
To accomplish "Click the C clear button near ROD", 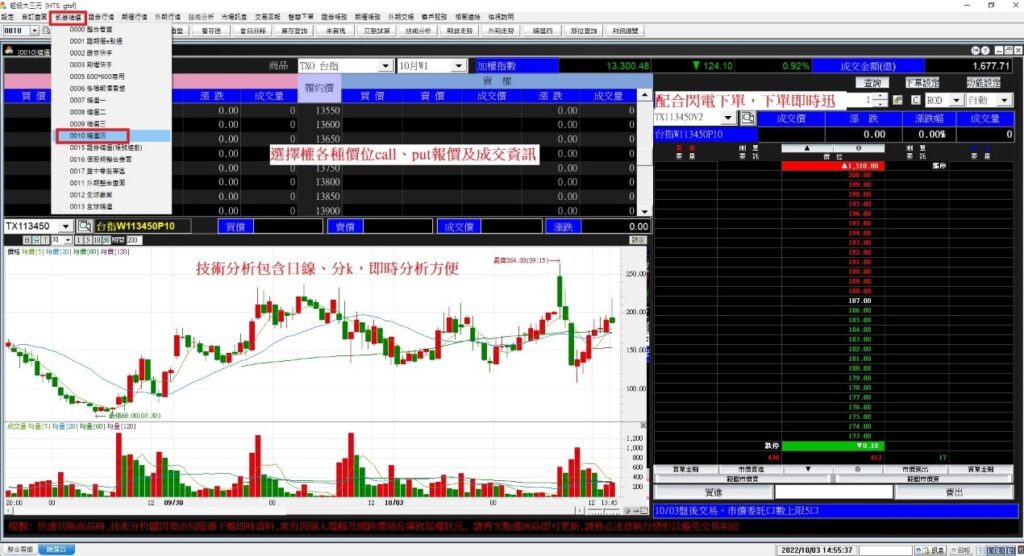I will coord(916,100).
